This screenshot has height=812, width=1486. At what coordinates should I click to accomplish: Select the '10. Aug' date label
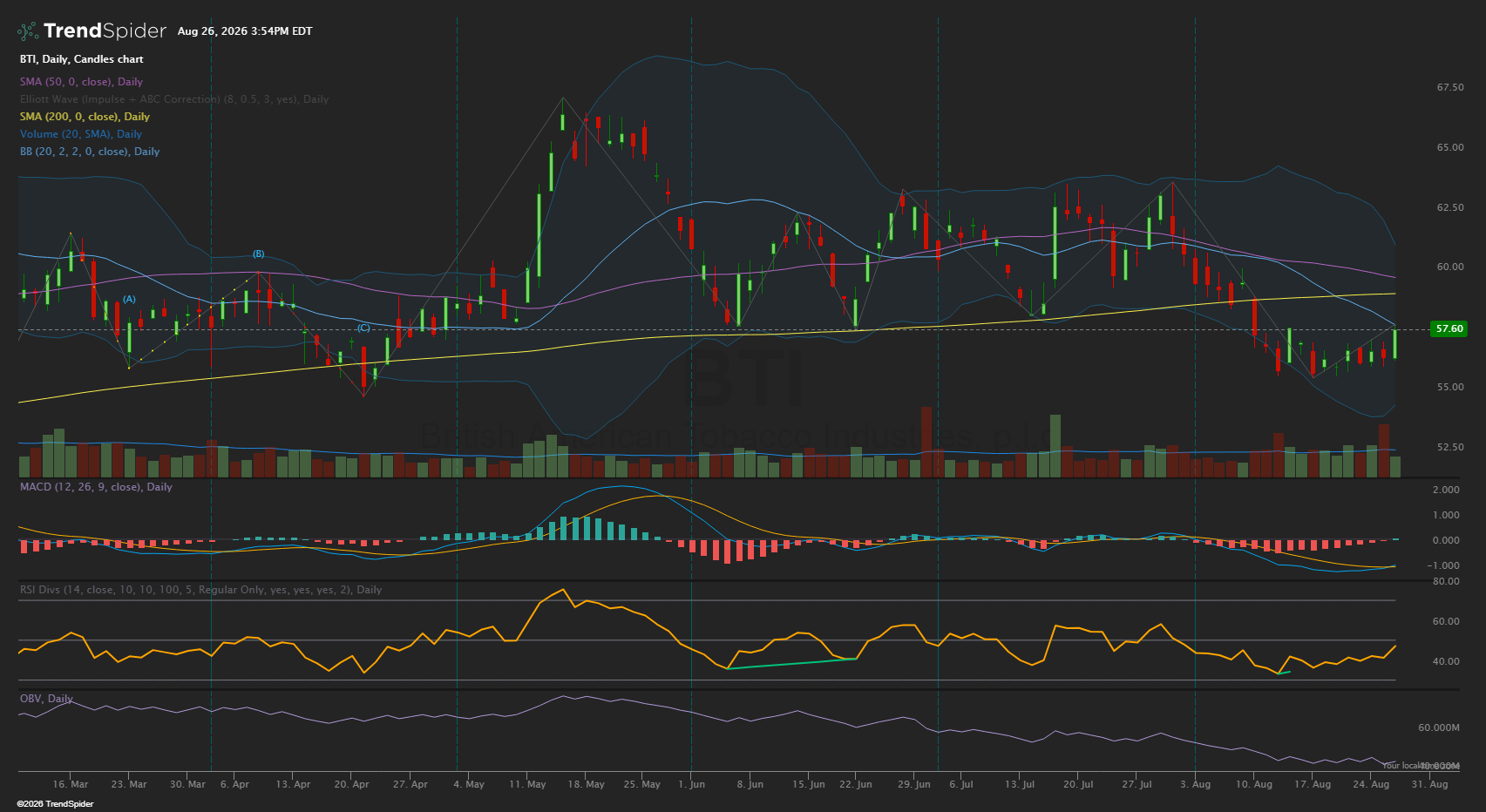tap(1253, 784)
